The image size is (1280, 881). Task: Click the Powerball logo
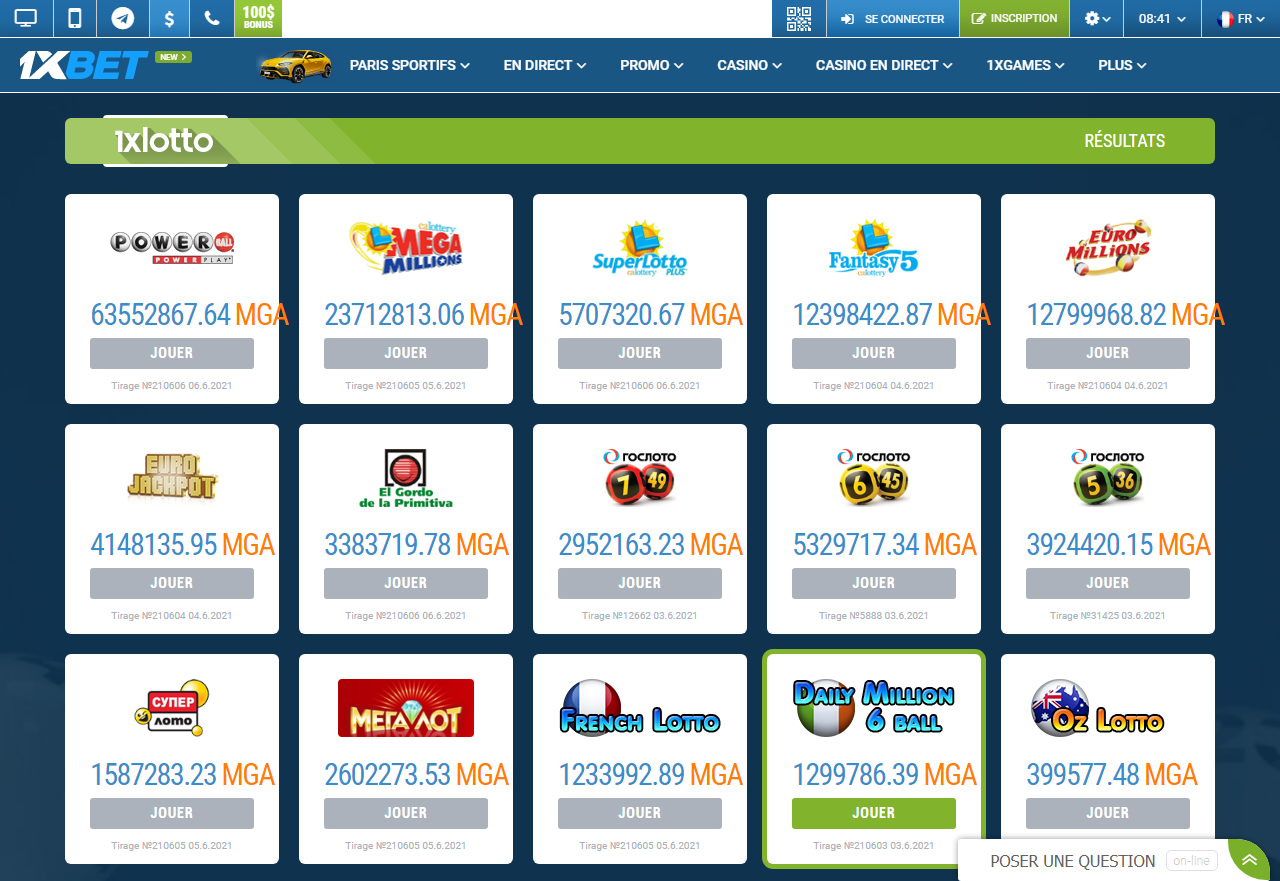pyautogui.click(x=172, y=247)
